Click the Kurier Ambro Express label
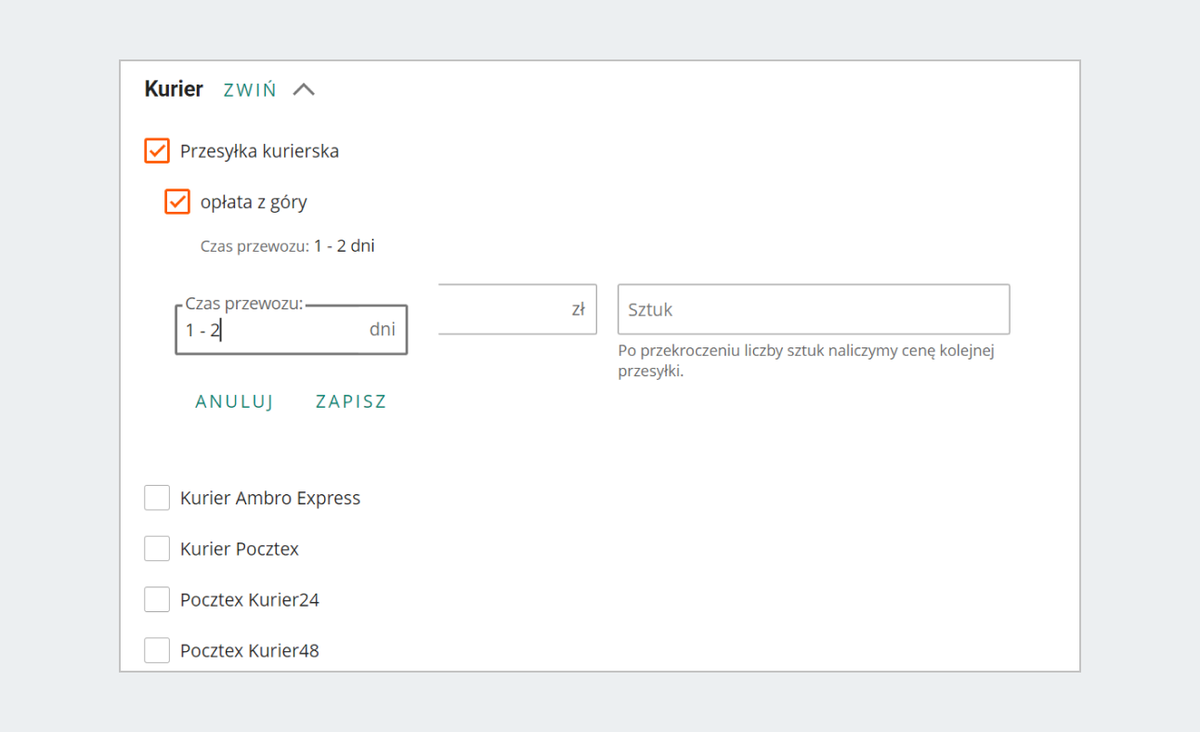Image resolution: width=1200 pixels, height=732 pixels. (270, 498)
